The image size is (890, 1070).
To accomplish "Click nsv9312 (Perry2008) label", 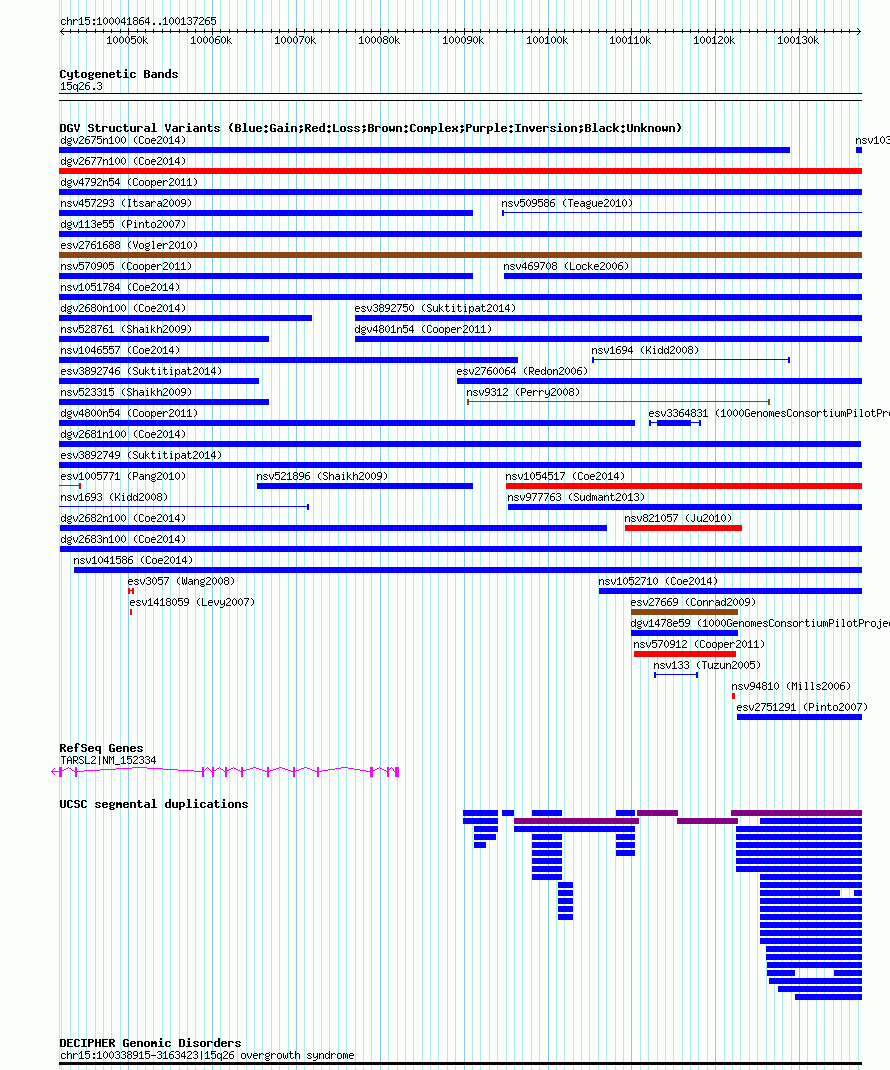I will [523, 392].
